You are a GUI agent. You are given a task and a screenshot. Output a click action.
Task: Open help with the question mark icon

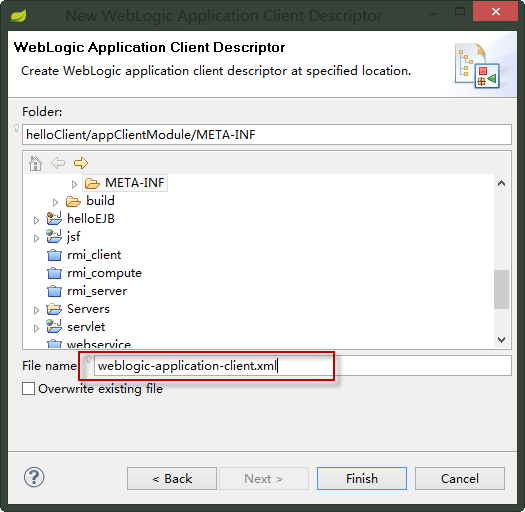(34, 477)
